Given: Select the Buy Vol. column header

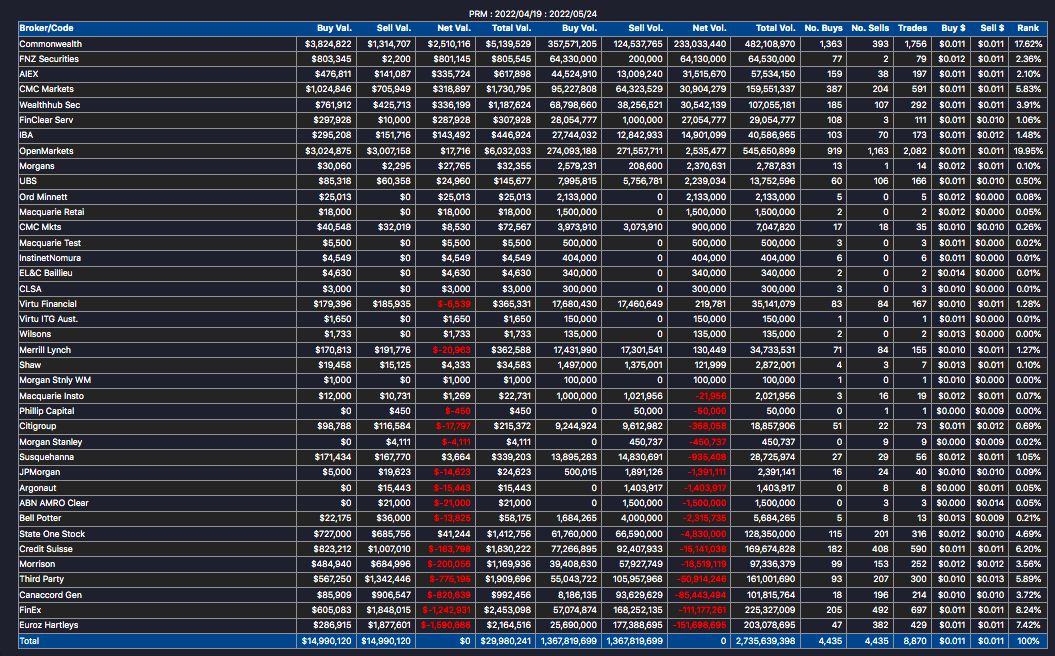Looking at the screenshot, I should point(579,28).
